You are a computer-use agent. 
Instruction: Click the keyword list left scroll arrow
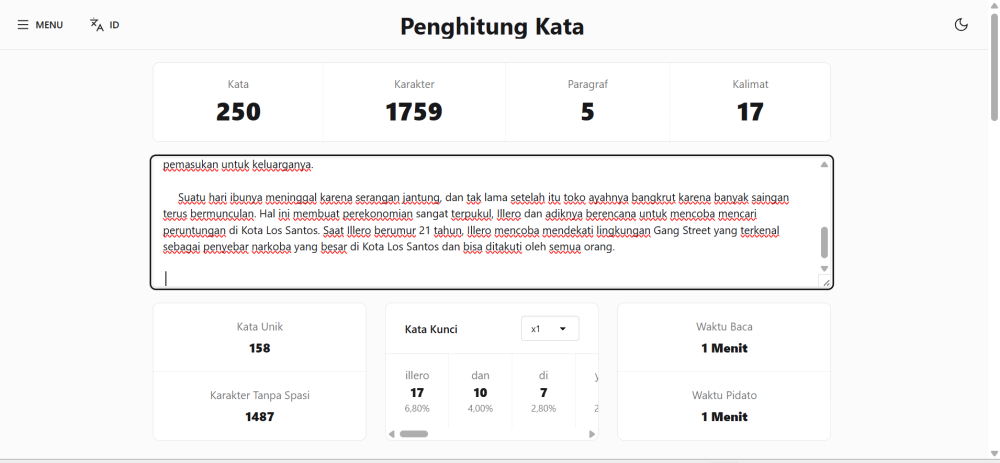(392, 434)
